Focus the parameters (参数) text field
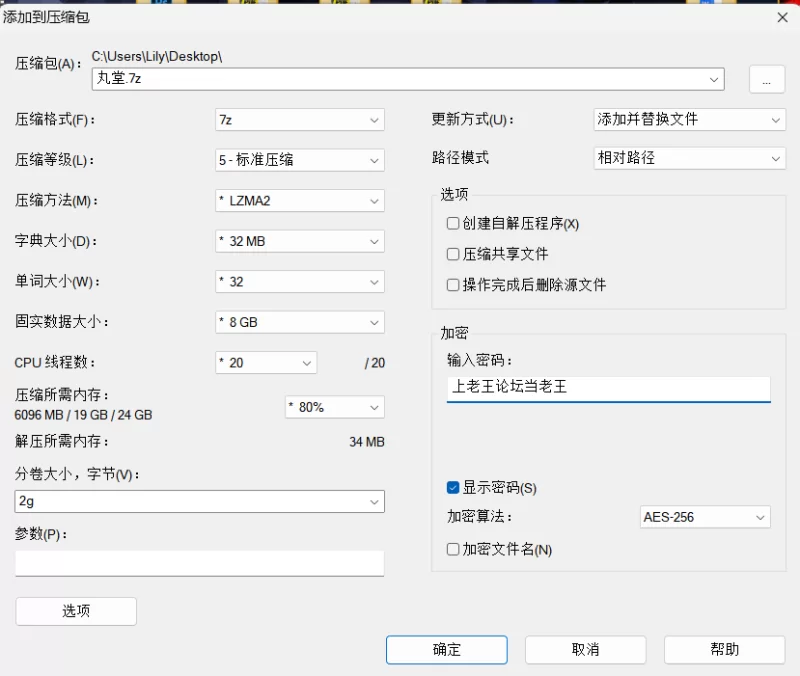The image size is (800, 676). 199,563
